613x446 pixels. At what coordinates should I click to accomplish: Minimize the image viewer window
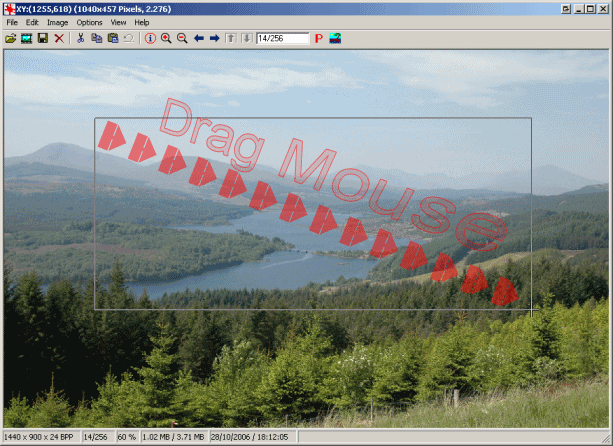pos(579,9)
